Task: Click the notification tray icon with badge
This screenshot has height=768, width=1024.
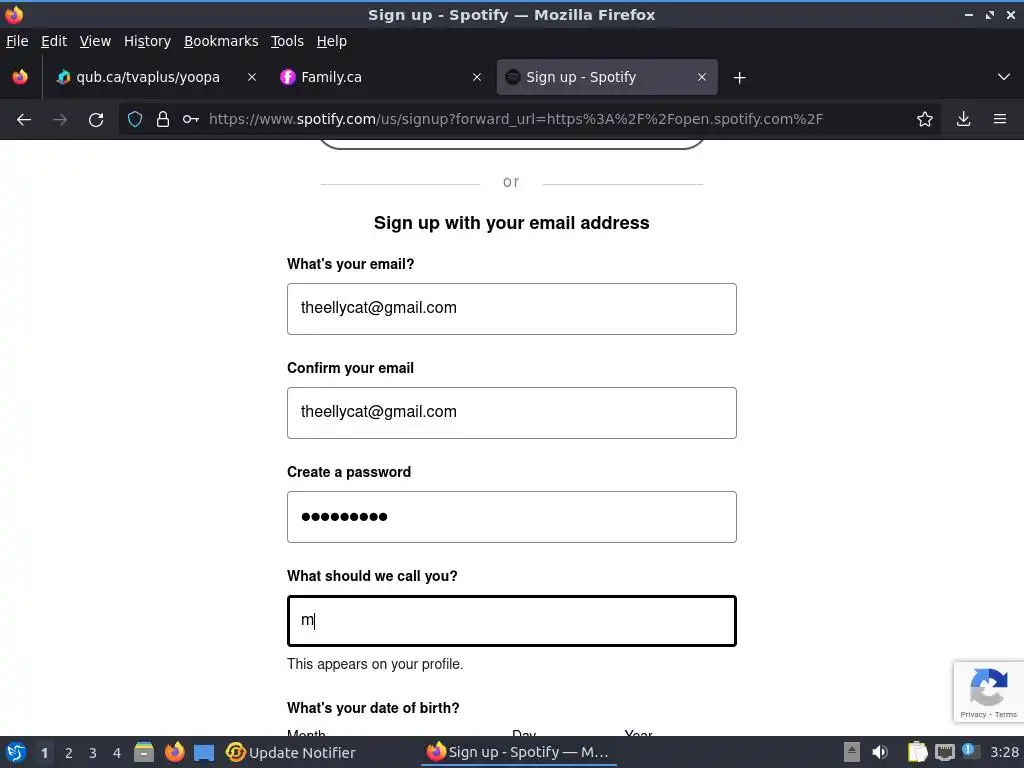Action: point(970,752)
